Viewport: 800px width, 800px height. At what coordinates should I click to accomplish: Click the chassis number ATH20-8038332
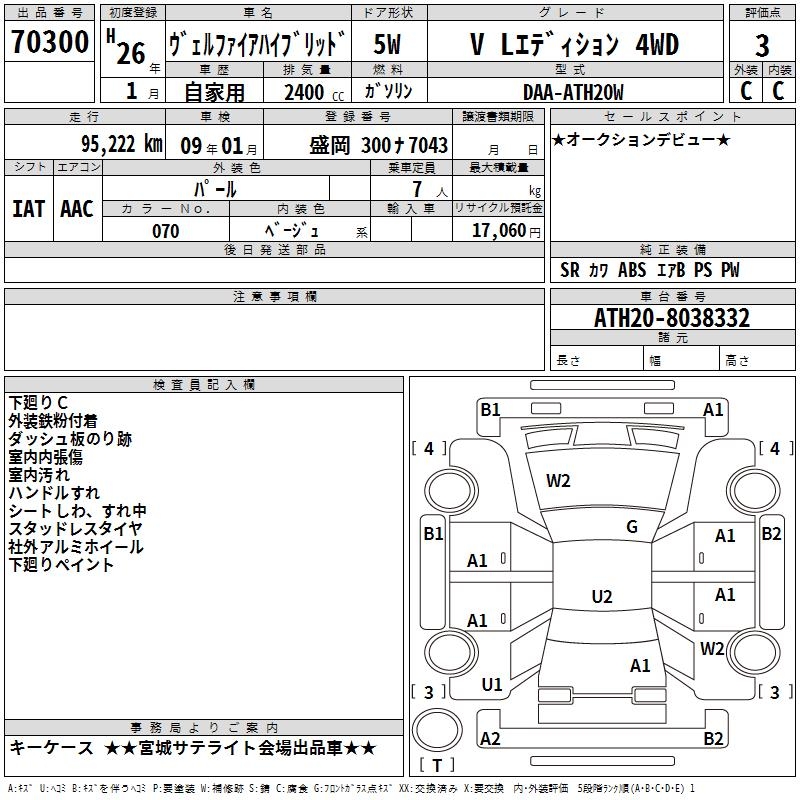[671, 318]
